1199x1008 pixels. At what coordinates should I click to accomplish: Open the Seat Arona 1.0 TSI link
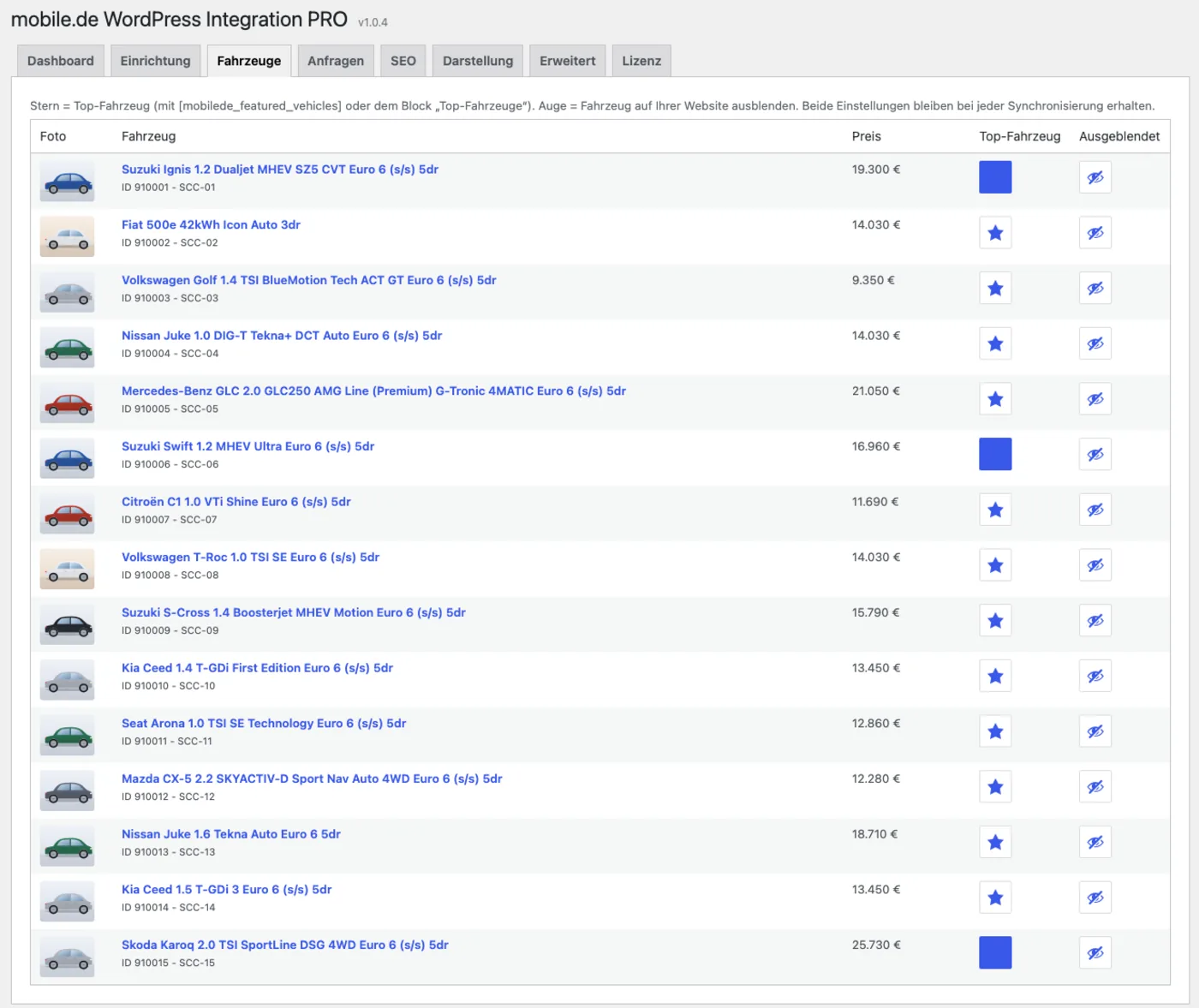point(264,724)
